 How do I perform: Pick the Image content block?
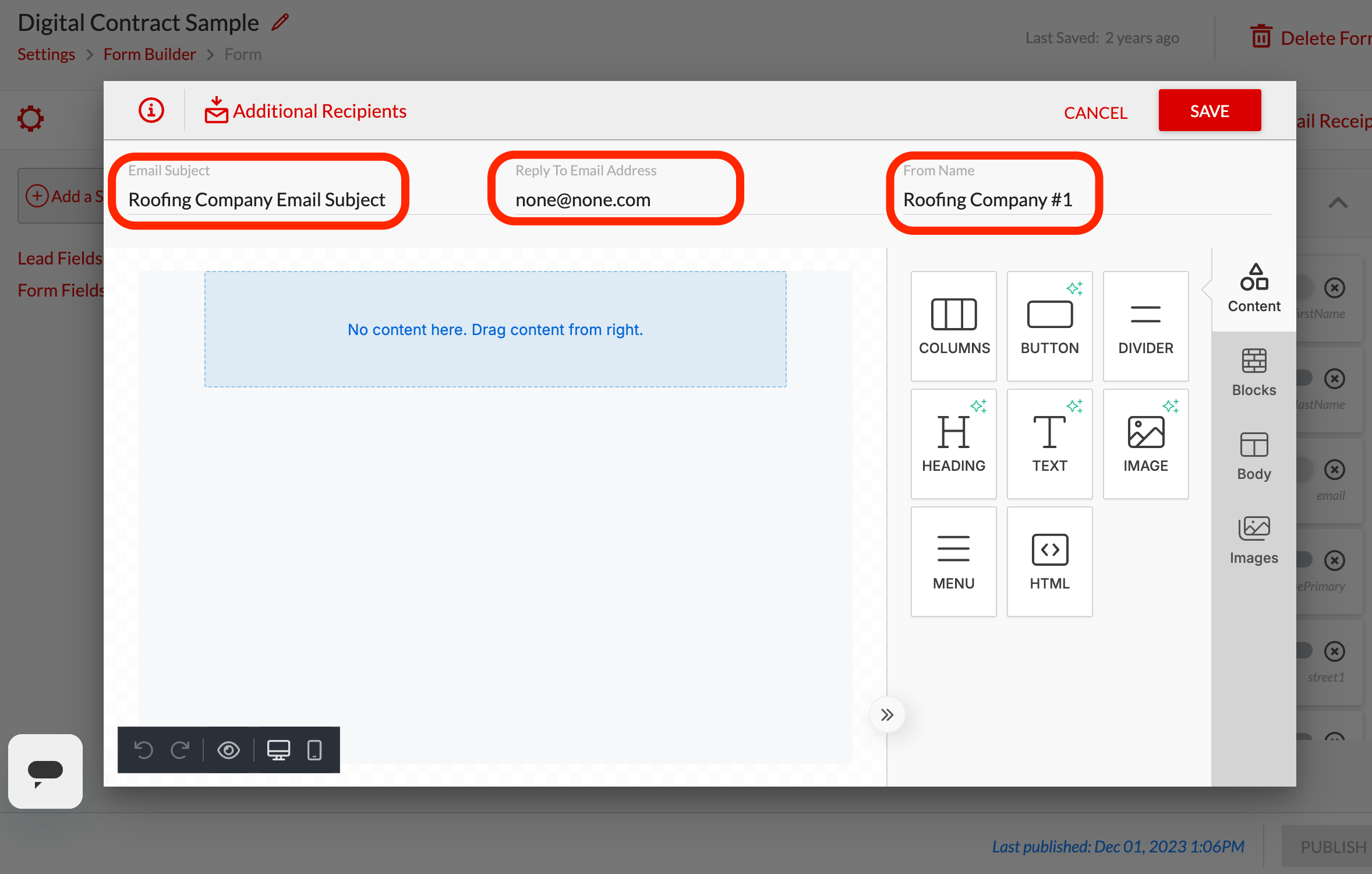(1145, 443)
